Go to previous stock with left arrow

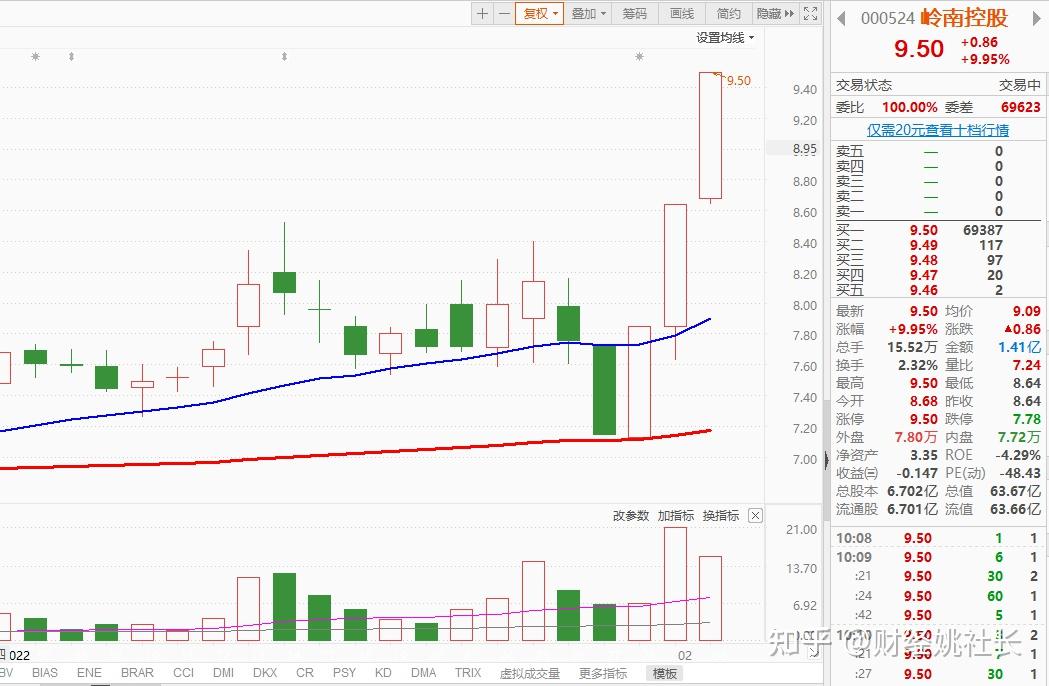pos(842,17)
